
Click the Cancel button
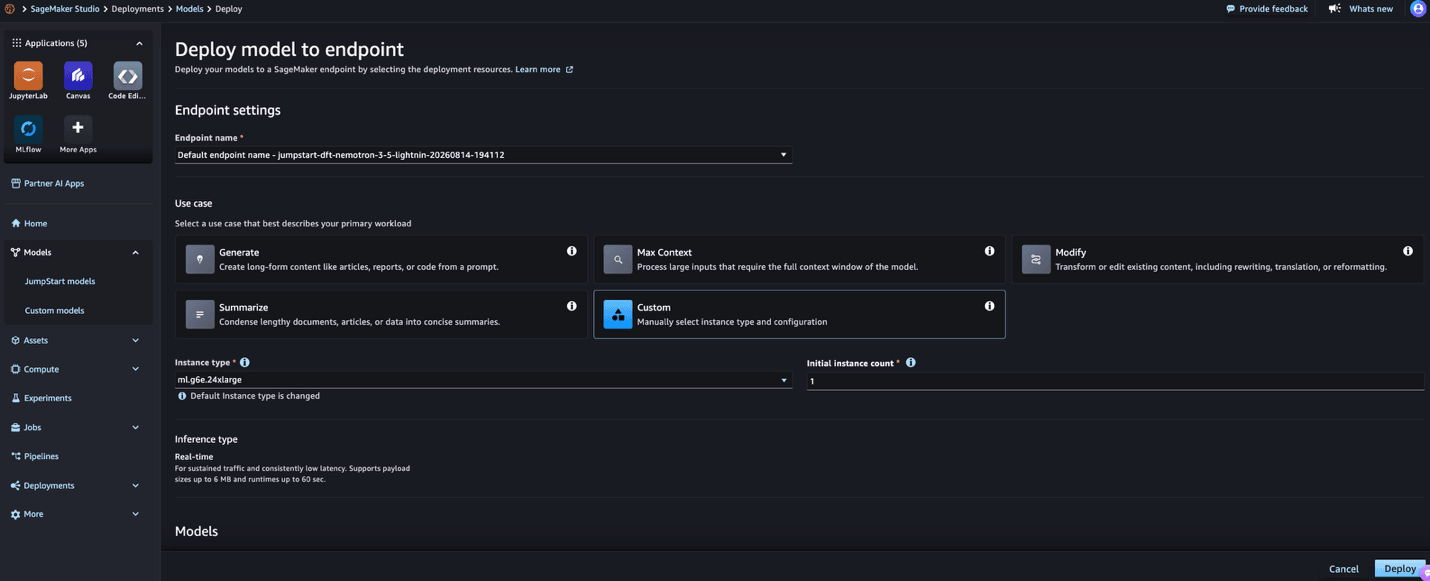1343,568
